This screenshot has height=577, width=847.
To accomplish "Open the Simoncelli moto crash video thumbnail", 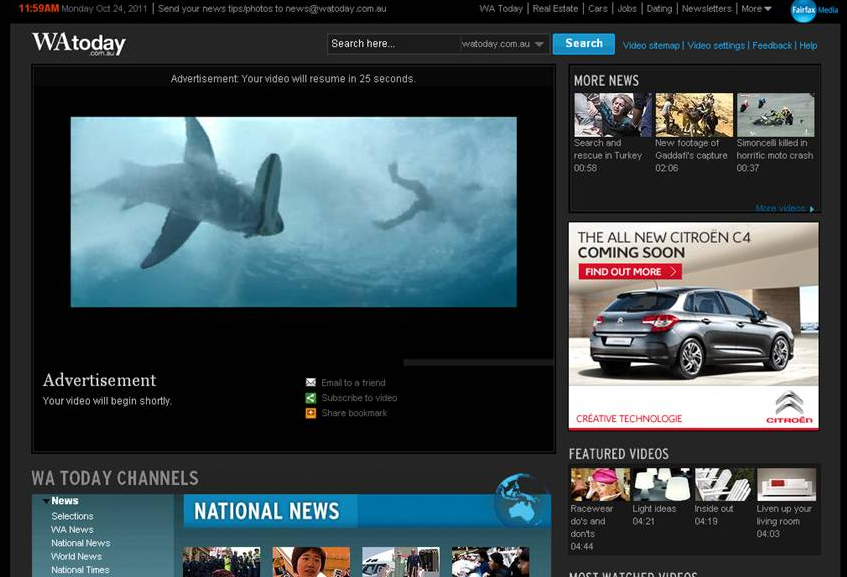I will pos(775,115).
